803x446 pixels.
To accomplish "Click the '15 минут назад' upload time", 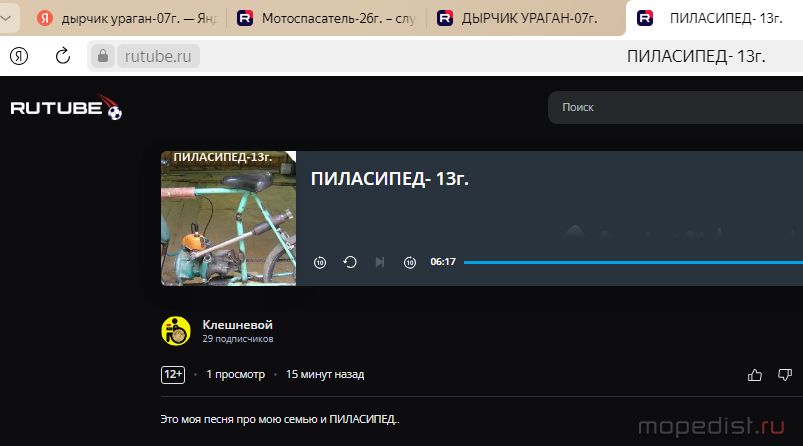I will click(325, 374).
